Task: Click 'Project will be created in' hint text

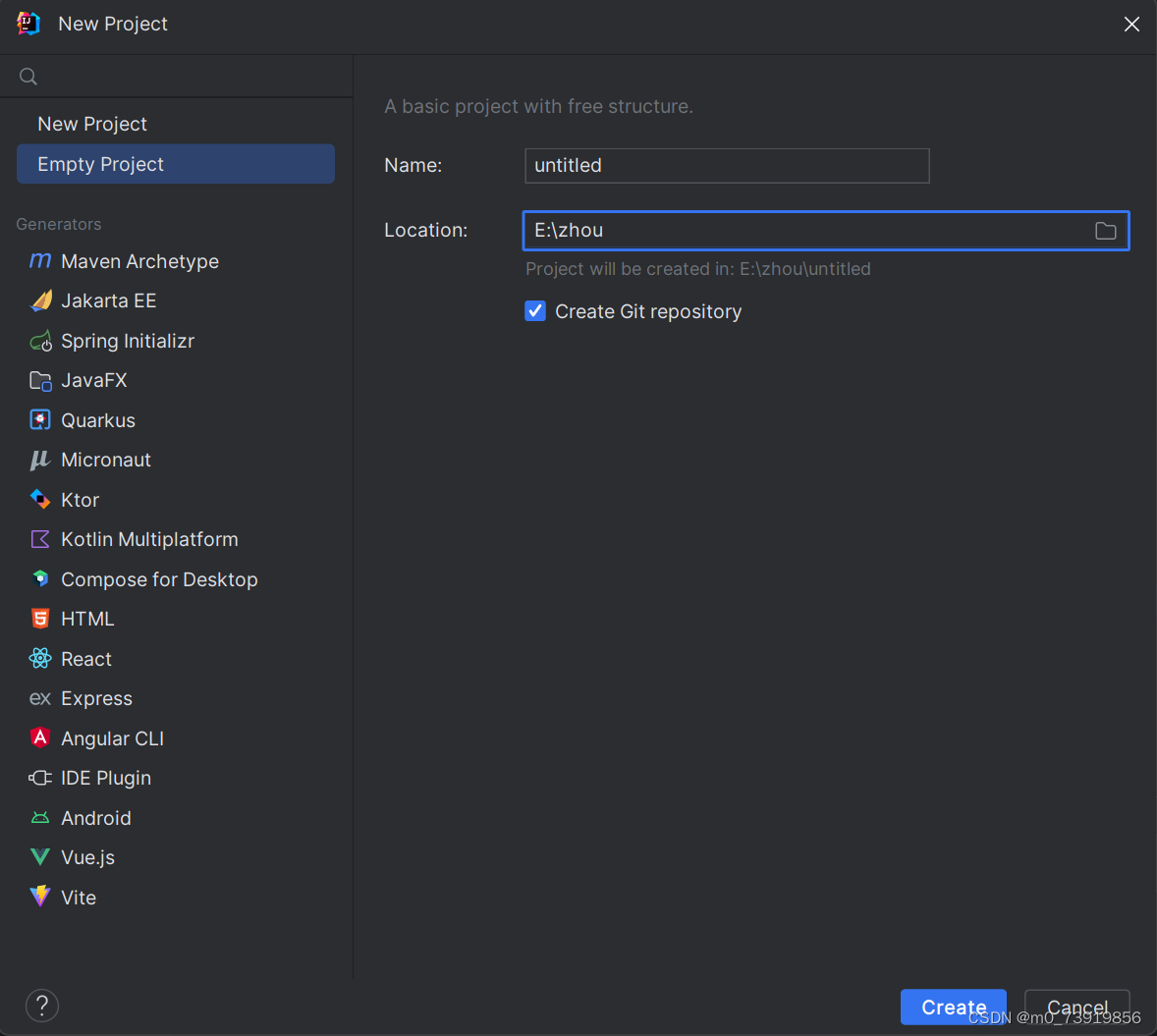Action: [x=698, y=269]
